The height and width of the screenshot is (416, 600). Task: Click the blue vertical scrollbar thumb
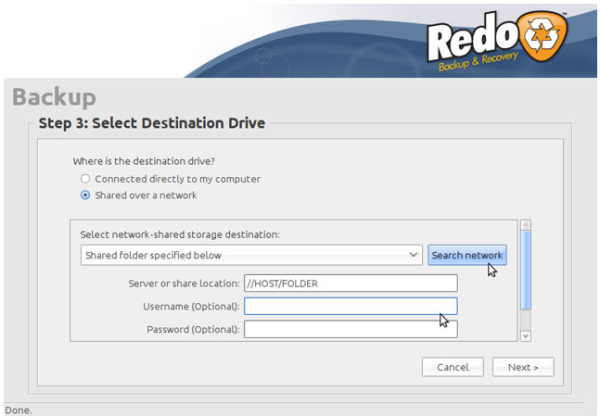click(526, 270)
